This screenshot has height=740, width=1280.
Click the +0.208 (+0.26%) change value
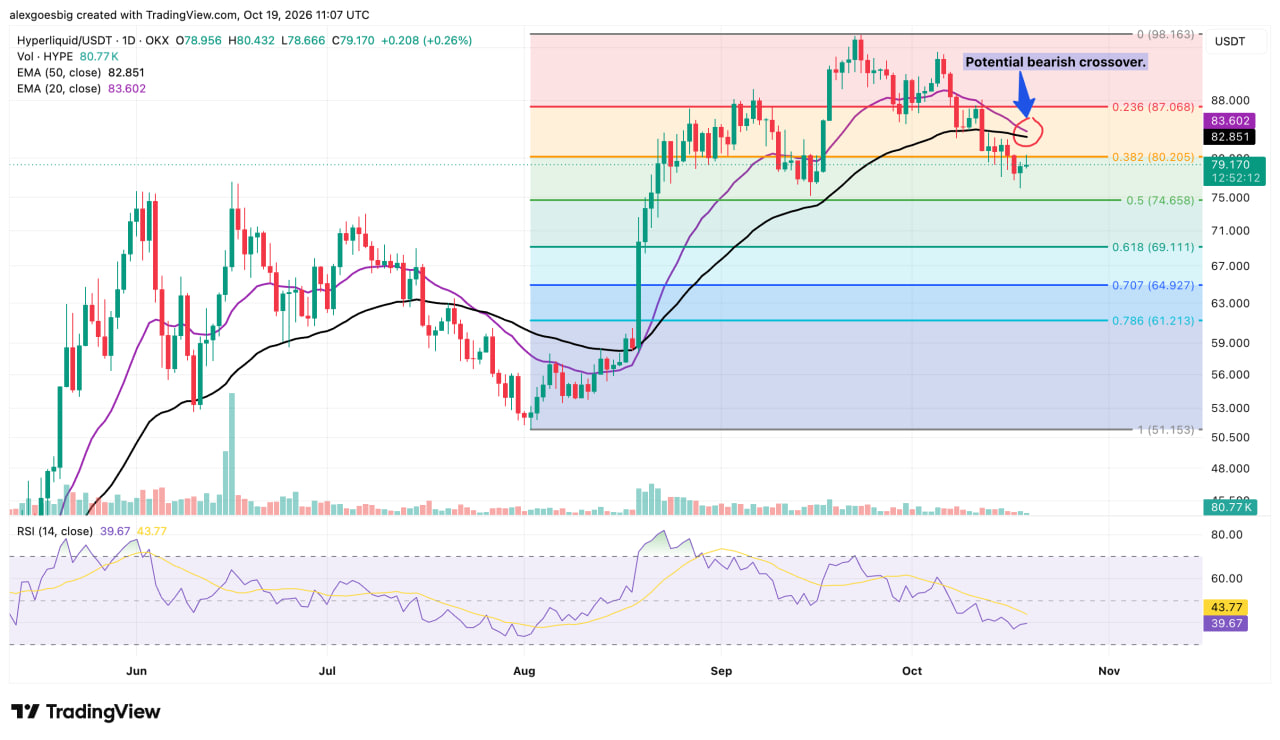428,41
